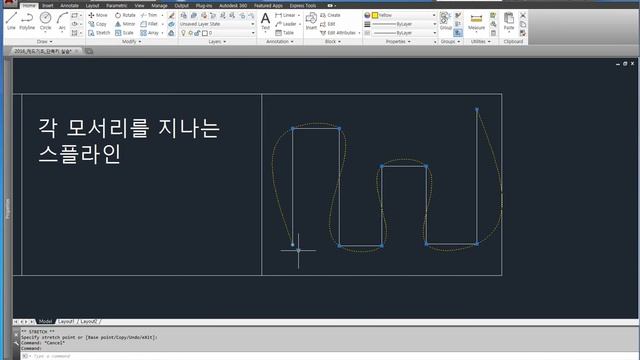
Task: Expand the Modify panel
Action: pyautogui.click(x=131, y=42)
